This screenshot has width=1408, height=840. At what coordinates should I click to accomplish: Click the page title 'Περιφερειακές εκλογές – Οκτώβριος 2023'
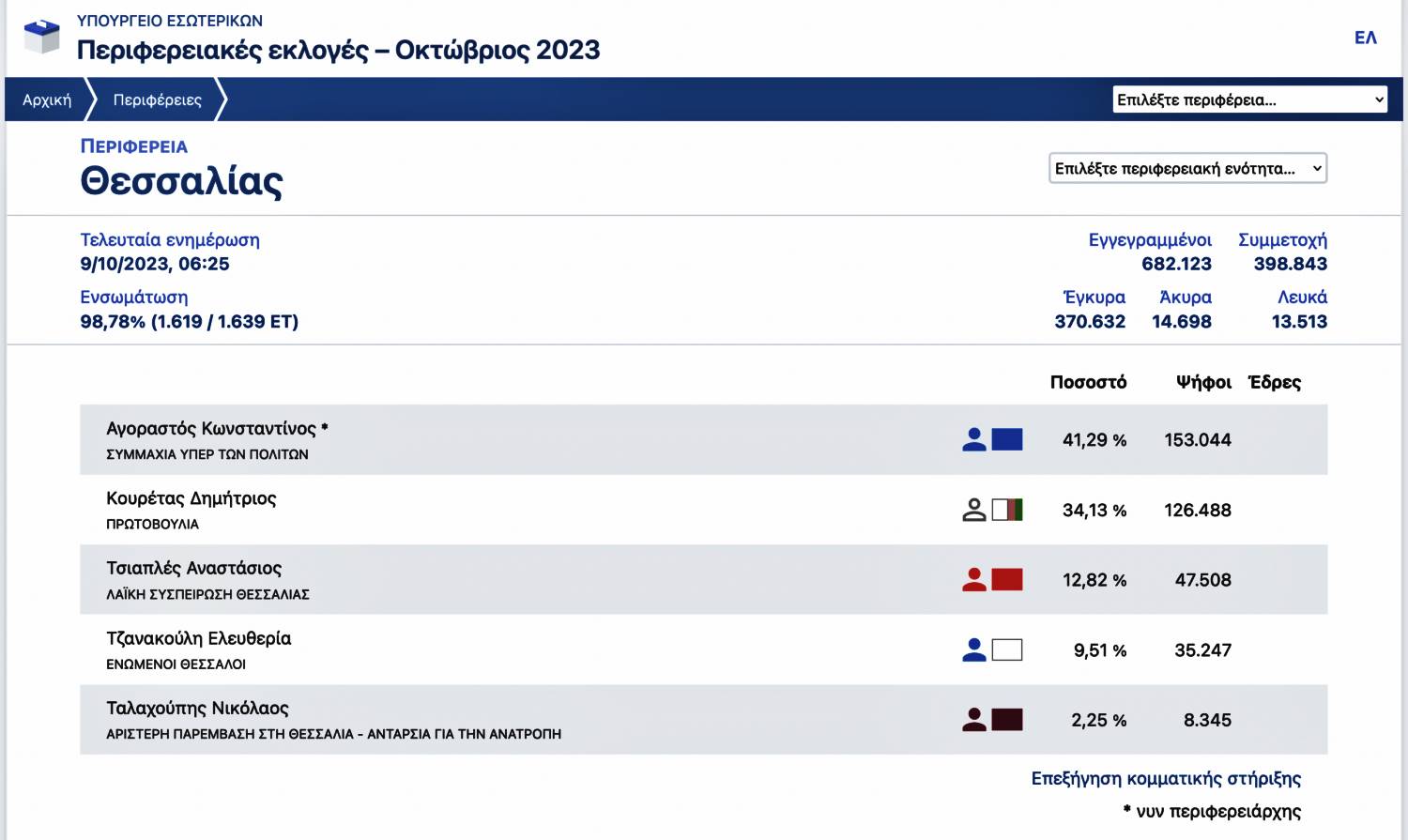point(338,50)
